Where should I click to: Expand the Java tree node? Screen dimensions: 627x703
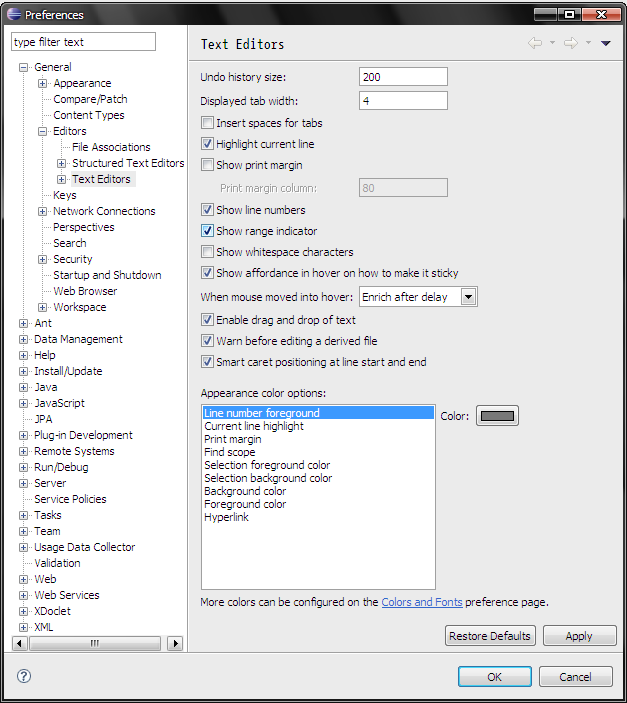[x=23, y=387]
